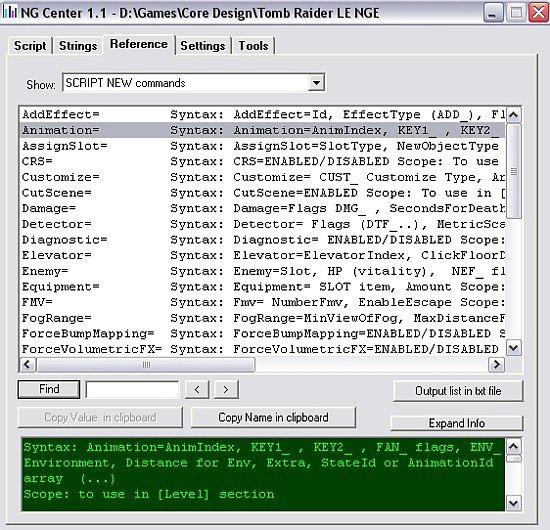This screenshot has height=530, width=550.
Task: Click the green syntax info text area
Action: click(263, 474)
